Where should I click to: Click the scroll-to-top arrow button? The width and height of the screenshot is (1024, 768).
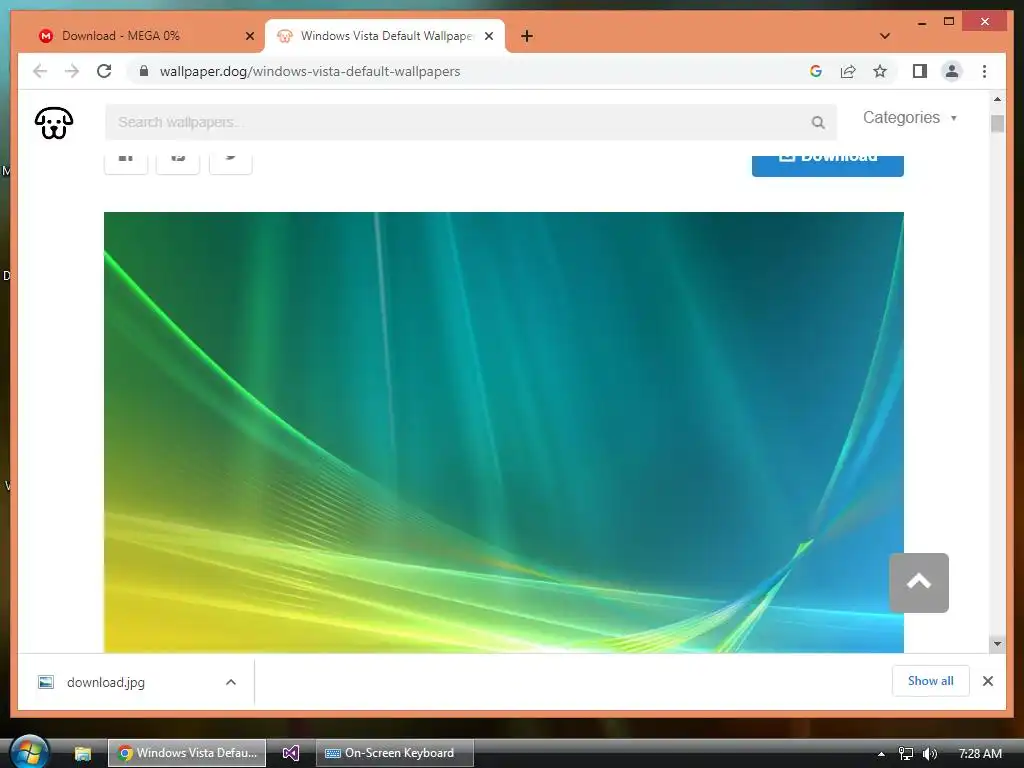click(919, 583)
